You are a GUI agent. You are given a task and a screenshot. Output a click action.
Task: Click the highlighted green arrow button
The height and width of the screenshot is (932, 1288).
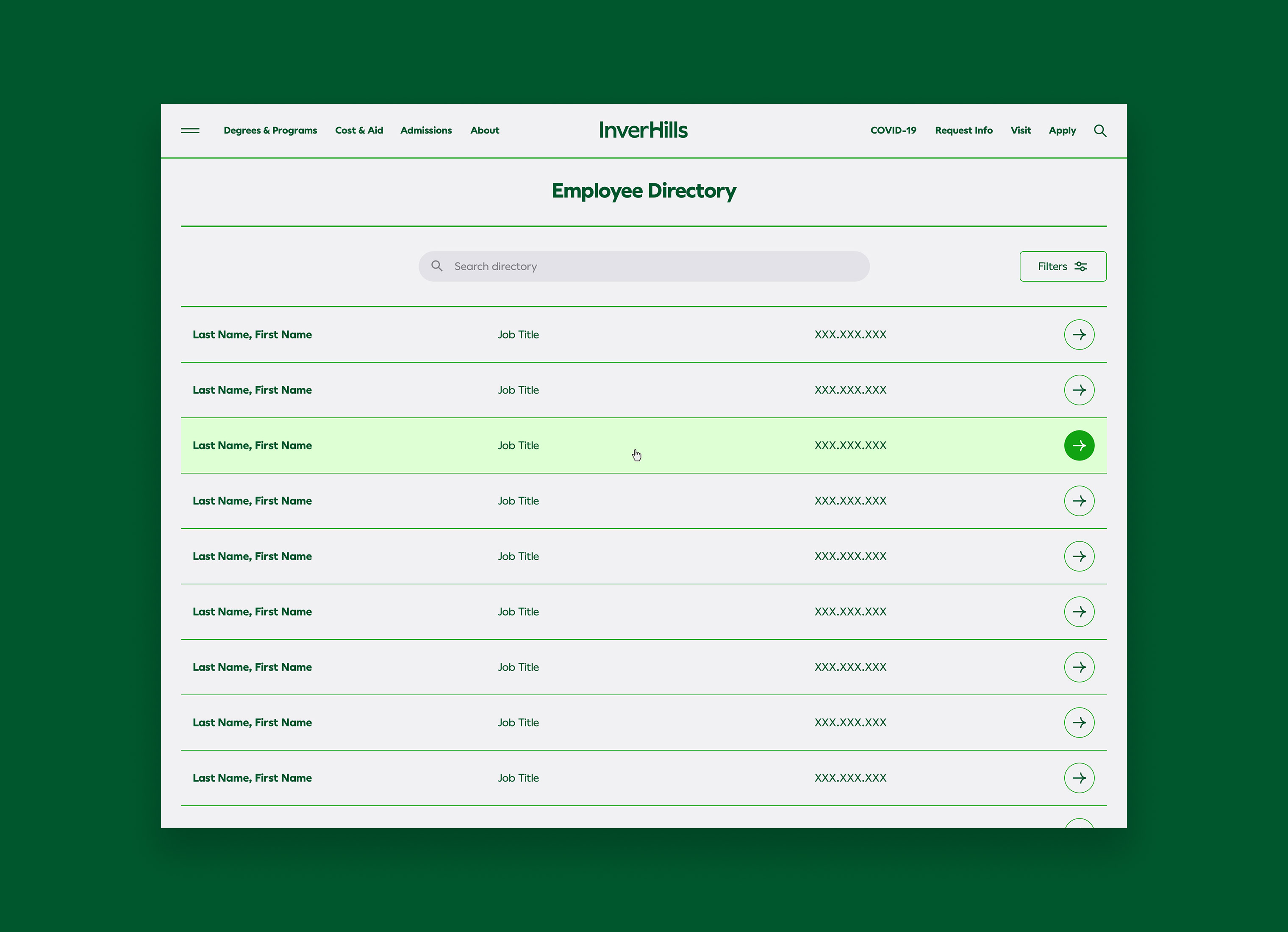tap(1078, 445)
